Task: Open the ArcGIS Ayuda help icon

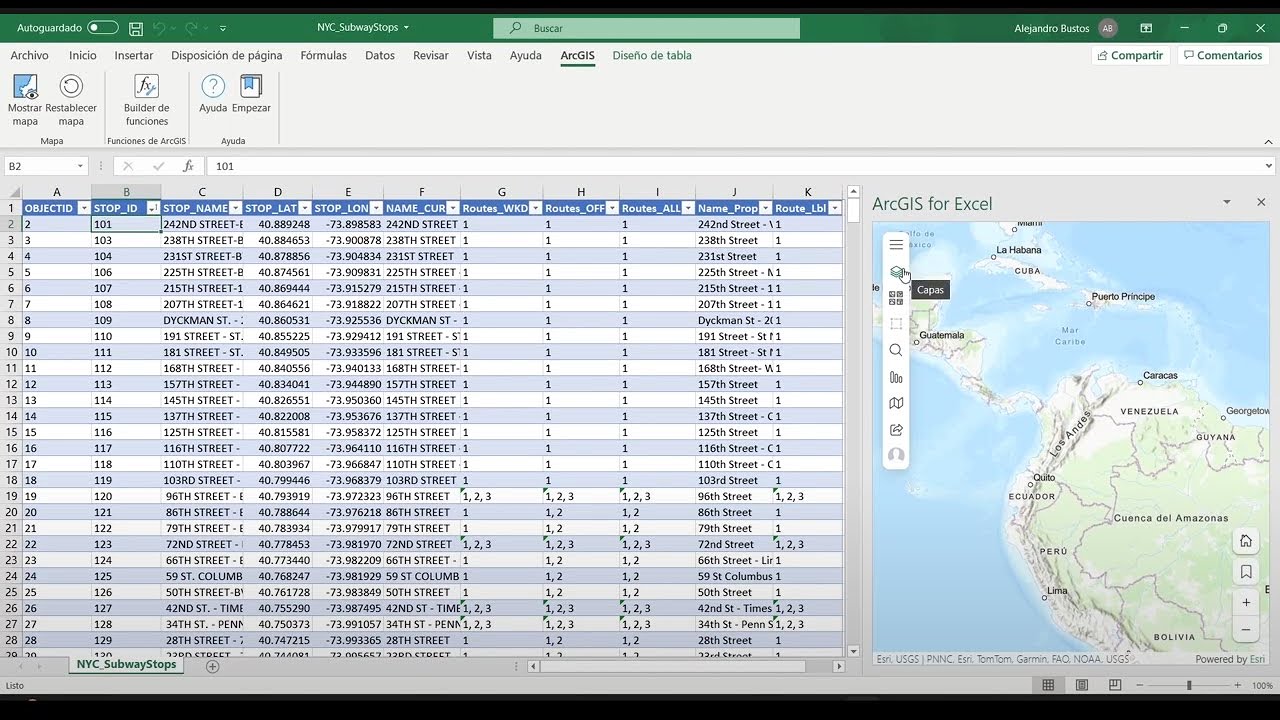Action: 213,93
